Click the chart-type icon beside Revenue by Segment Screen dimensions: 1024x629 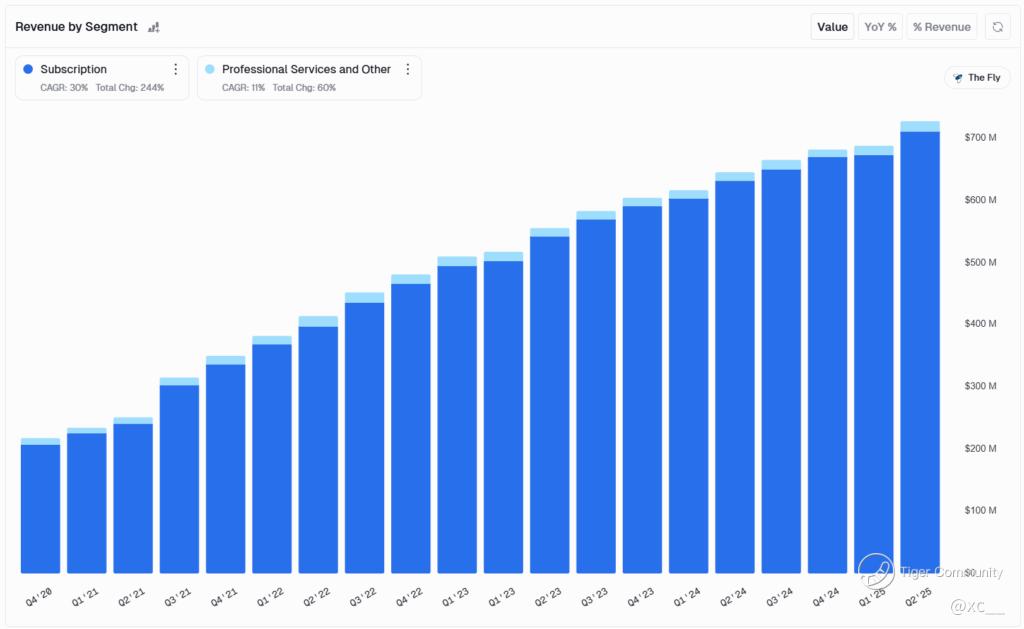[x=153, y=27]
